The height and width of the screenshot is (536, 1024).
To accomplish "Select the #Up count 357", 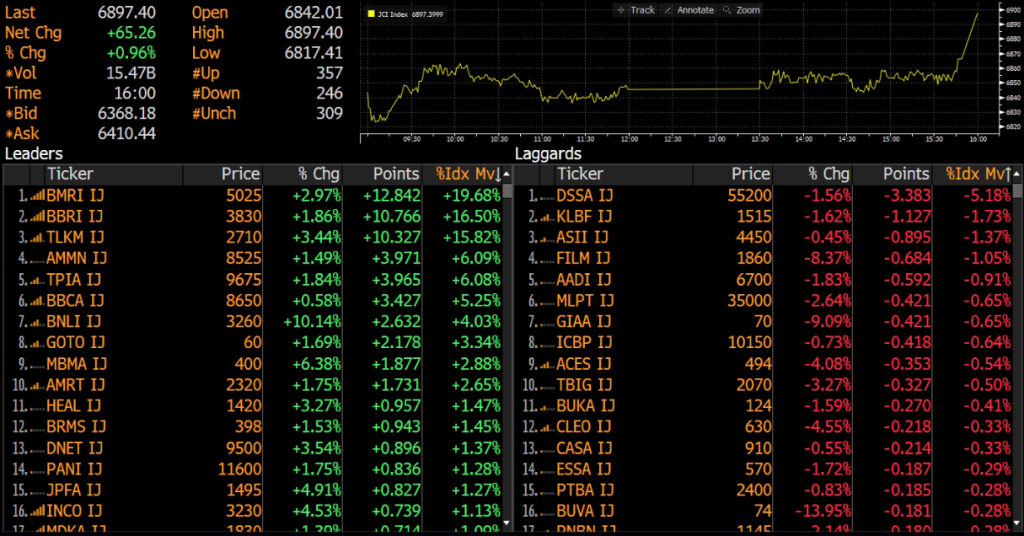I will (x=329, y=73).
